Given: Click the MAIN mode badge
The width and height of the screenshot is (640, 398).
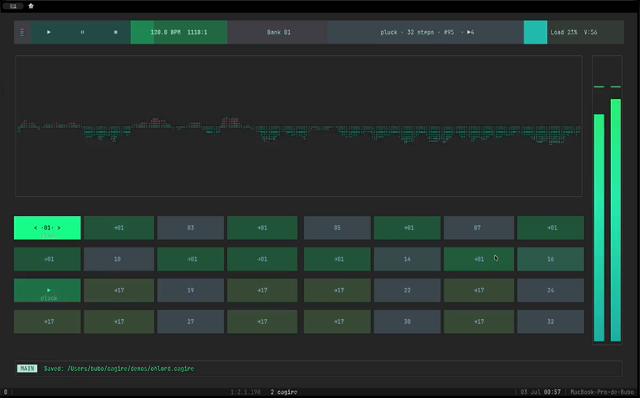Looking at the screenshot, I should pyautogui.click(x=27, y=369).
